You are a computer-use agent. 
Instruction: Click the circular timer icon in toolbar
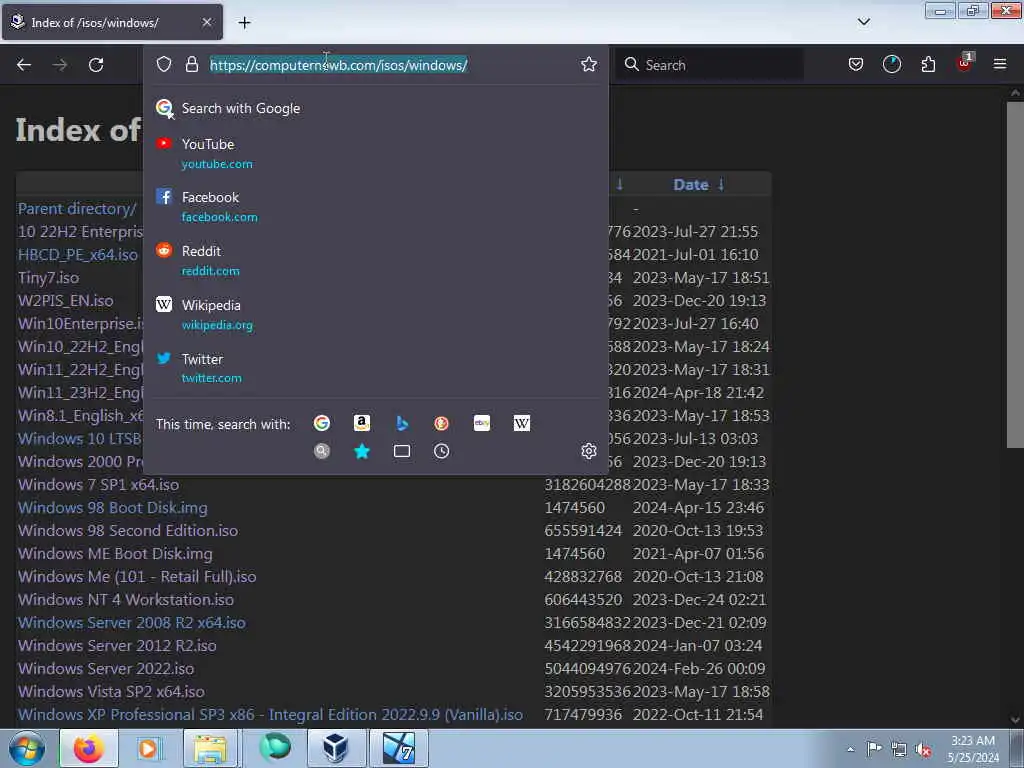[x=891, y=64]
